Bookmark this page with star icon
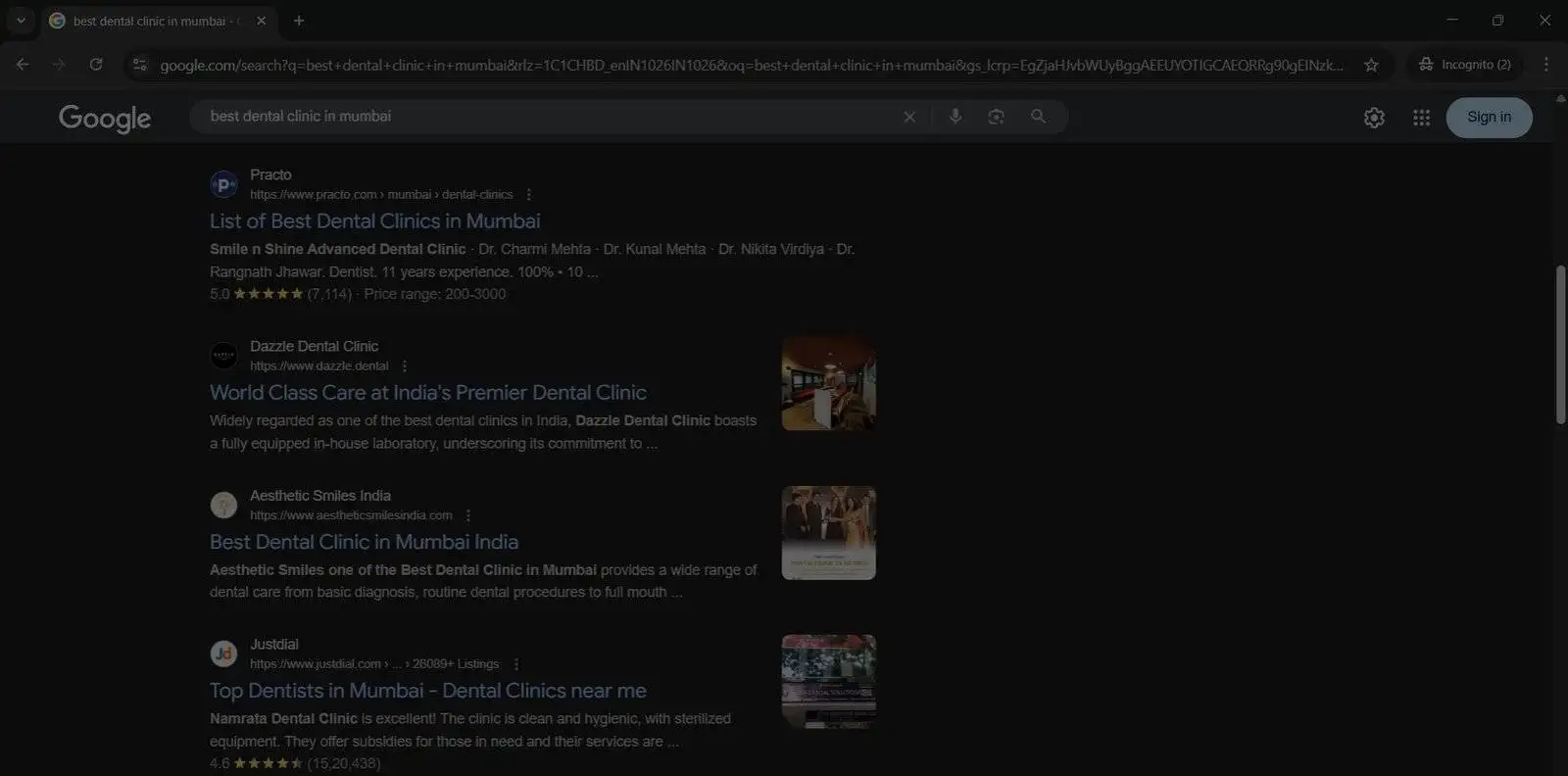 coord(1371,65)
